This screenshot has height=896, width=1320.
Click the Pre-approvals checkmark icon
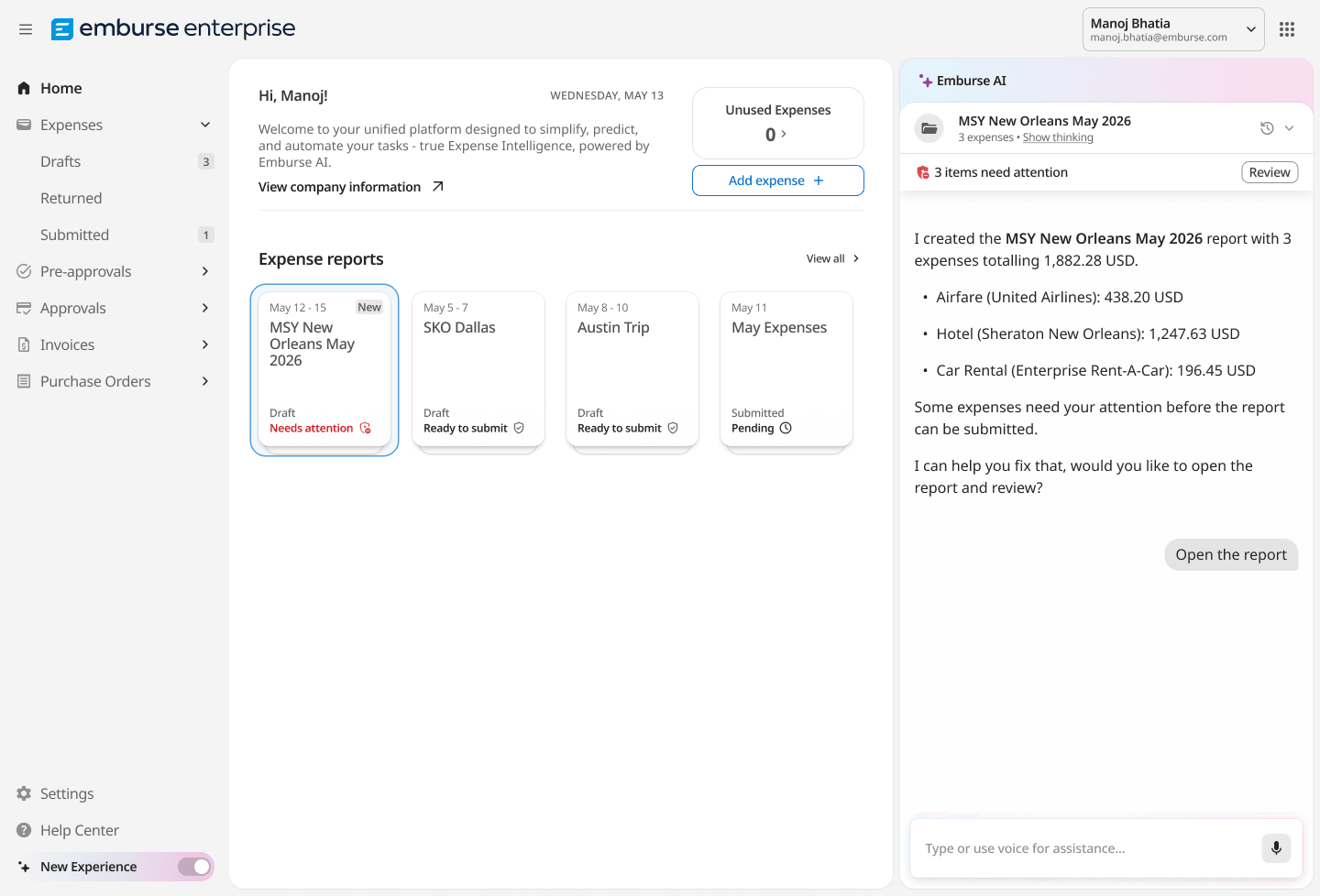24,271
